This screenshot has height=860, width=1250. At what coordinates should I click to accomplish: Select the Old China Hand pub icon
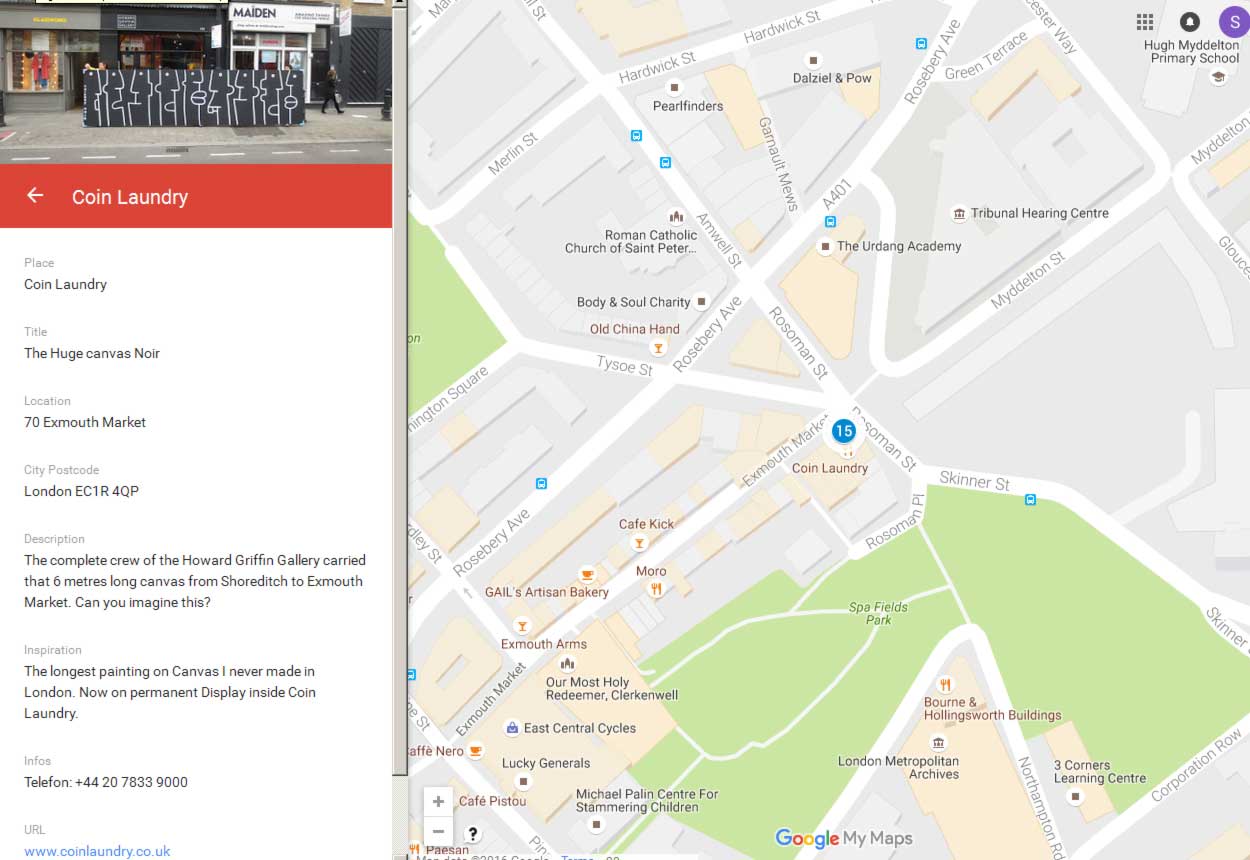(x=658, y=348)
